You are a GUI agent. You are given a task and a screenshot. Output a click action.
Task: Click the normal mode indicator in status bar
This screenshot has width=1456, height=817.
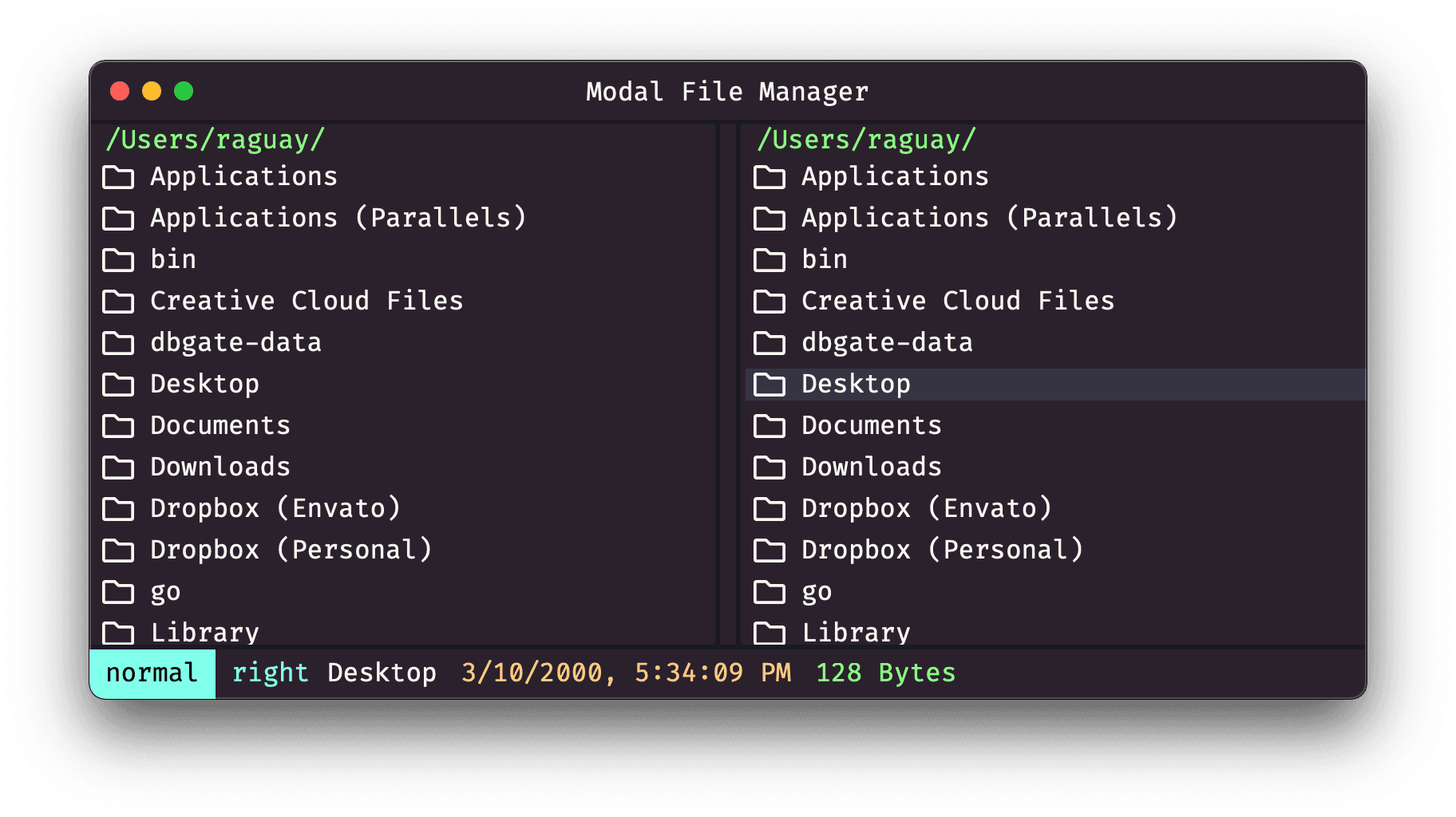(x=152, y=673)
